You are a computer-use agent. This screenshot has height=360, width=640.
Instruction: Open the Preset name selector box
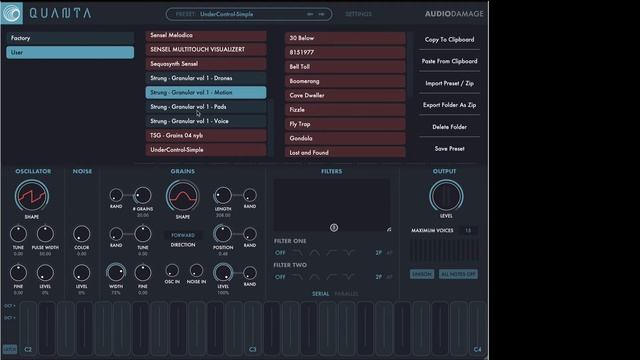click(x=249, y=14)
